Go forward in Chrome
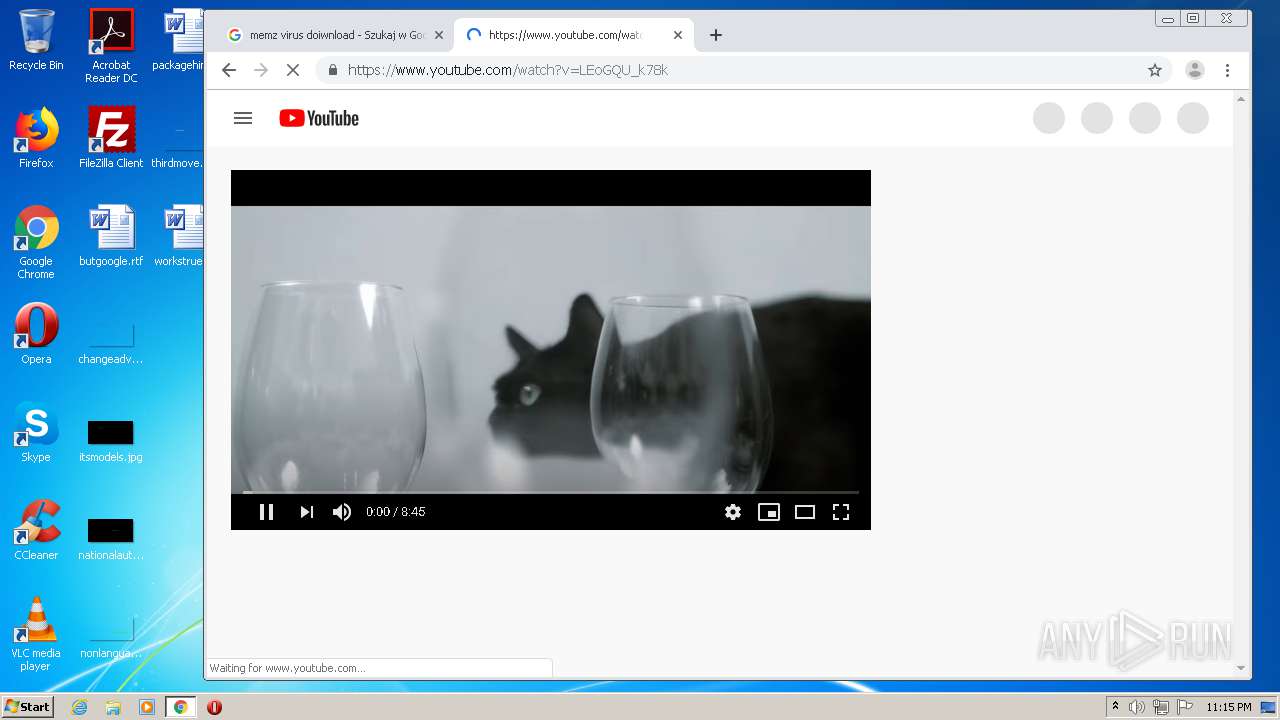 tap(261, 70)
